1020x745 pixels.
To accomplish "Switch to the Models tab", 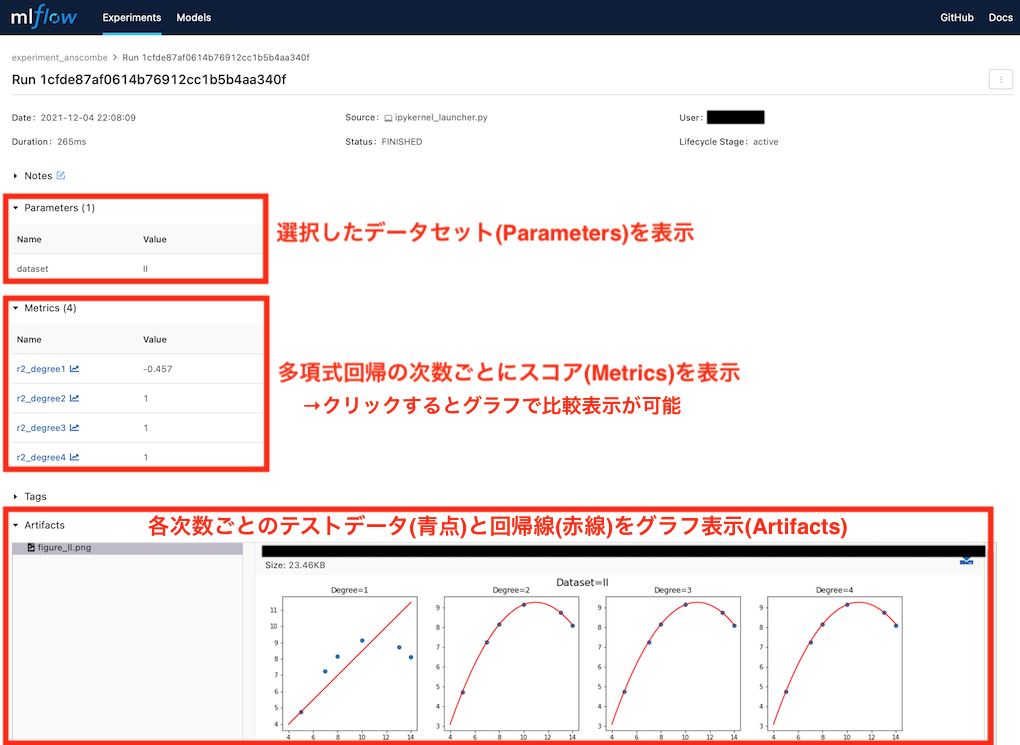I will click(193, 17).
